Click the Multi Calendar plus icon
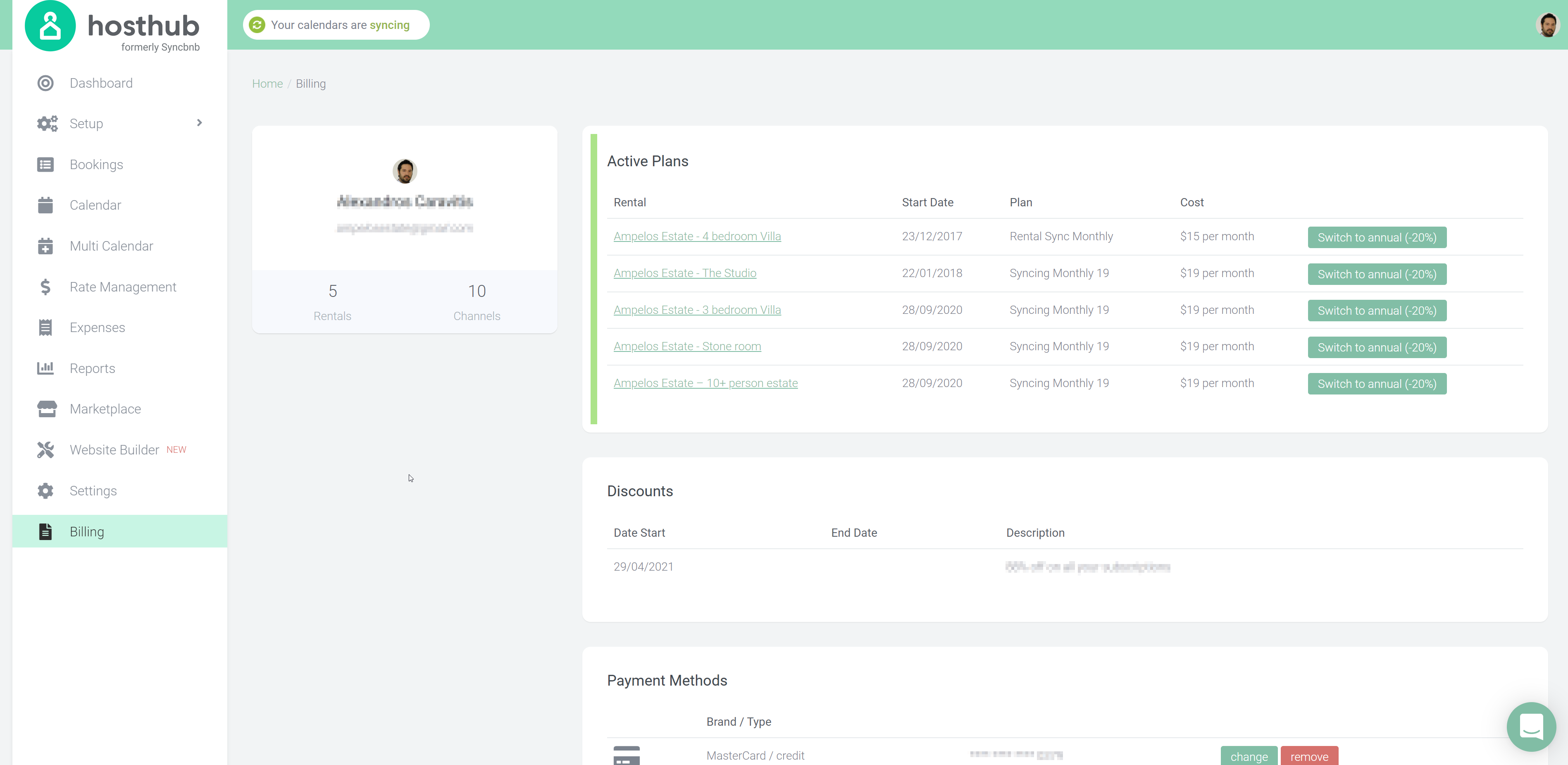Image resolution: width=1568 pixels, height=765 pixels. [x=45, y=246]
